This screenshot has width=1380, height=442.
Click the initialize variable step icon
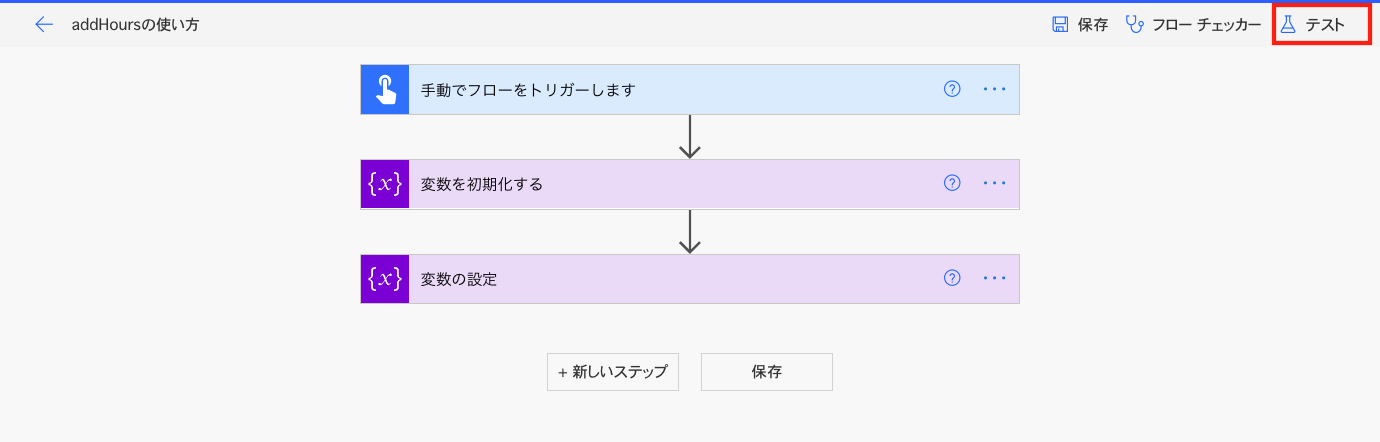(385, 184)
